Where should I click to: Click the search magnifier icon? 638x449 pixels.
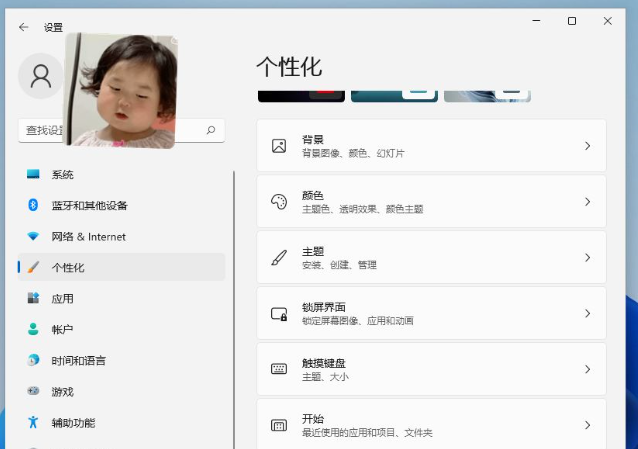pyautogui.click(x=211, y=130)
